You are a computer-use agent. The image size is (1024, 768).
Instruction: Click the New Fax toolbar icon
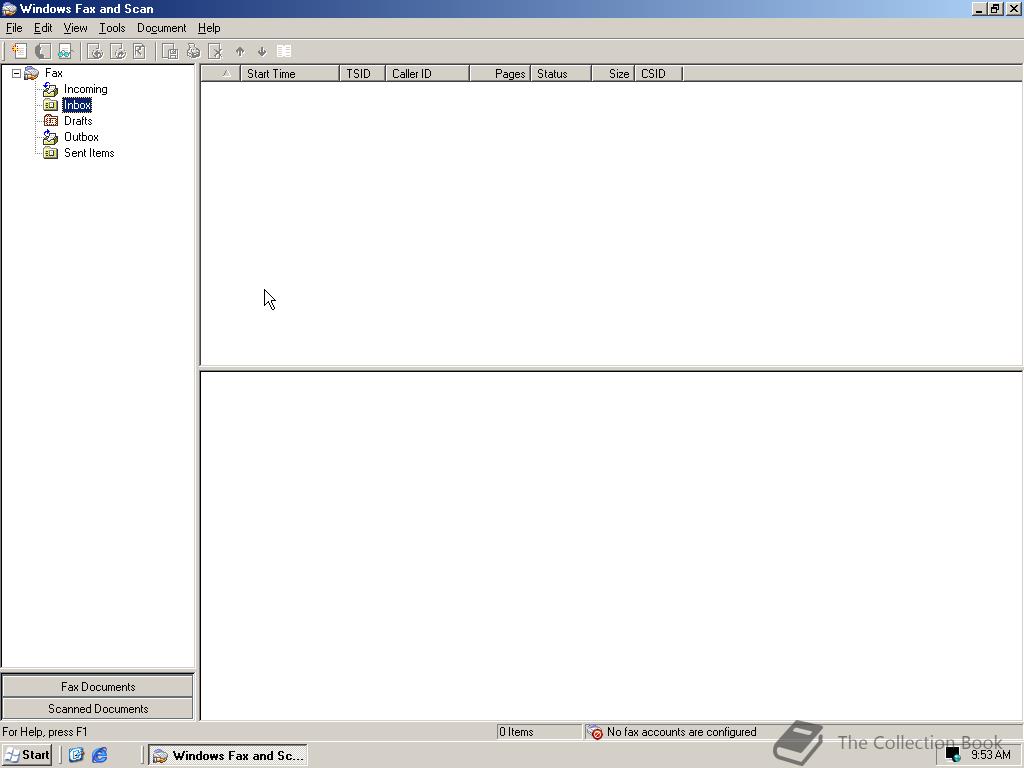pyautogui.click(x=19, y=51)
